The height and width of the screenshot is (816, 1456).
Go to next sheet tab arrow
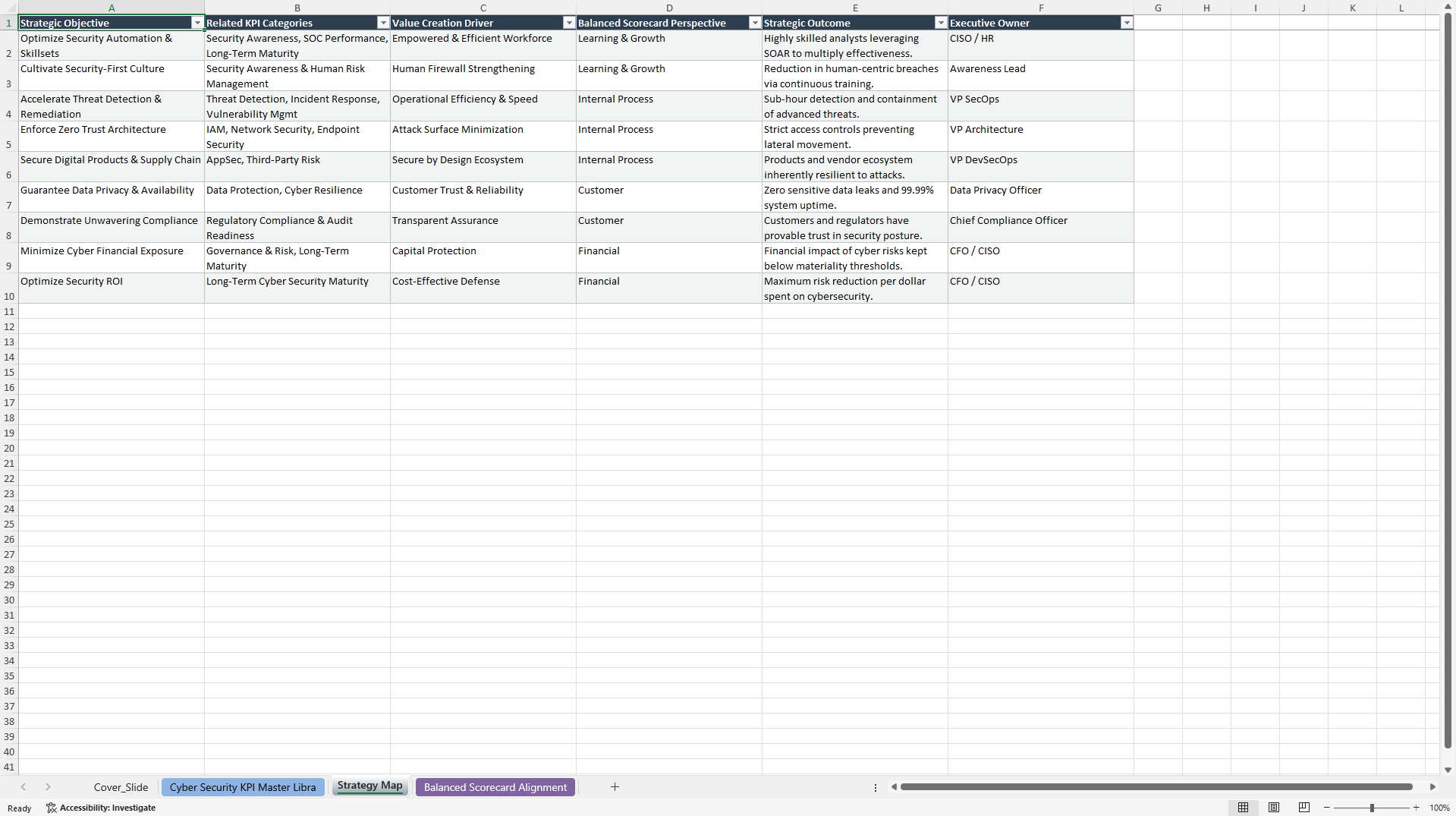coord(48,787)
